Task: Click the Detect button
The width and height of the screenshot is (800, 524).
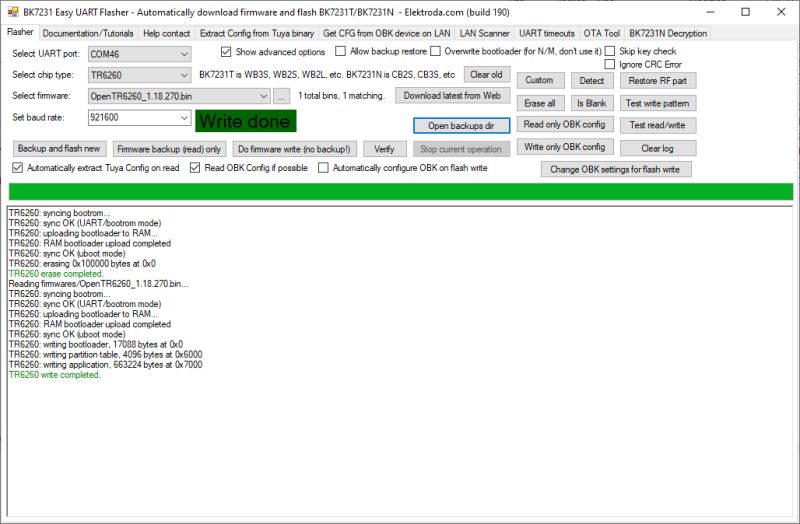Action: [592, 80]
